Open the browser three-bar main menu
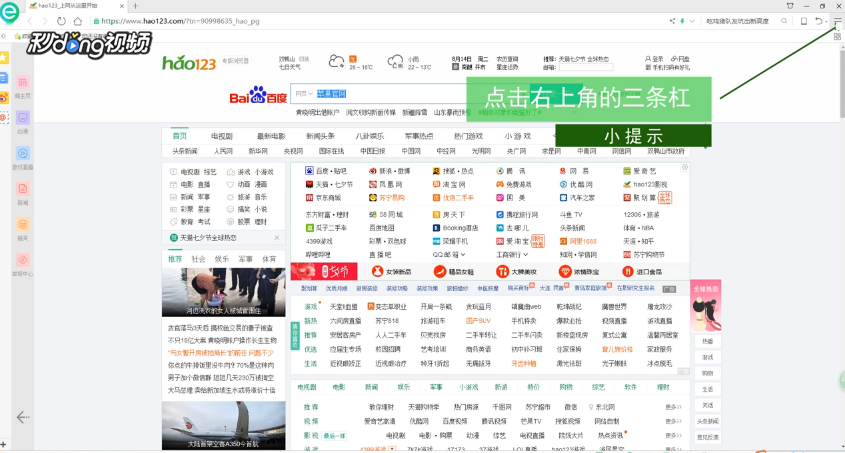The height and width of the screenshot is (453, 845). (x=837, y=21)
